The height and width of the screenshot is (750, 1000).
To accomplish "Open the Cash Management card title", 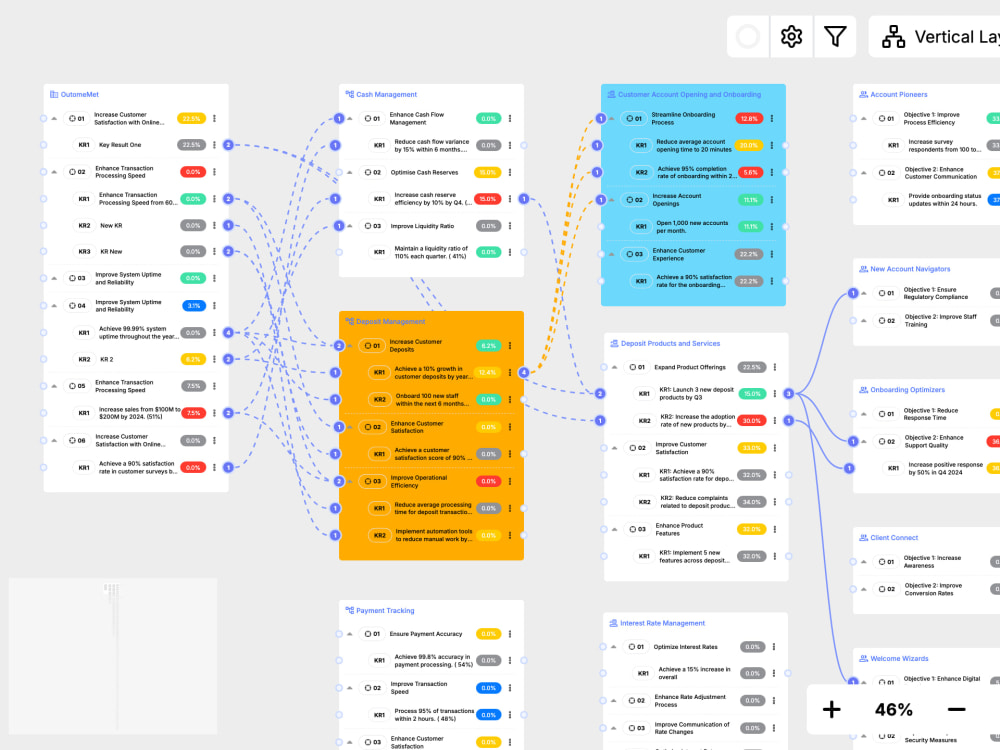I will pyautogui.click(x=386, y=94).
